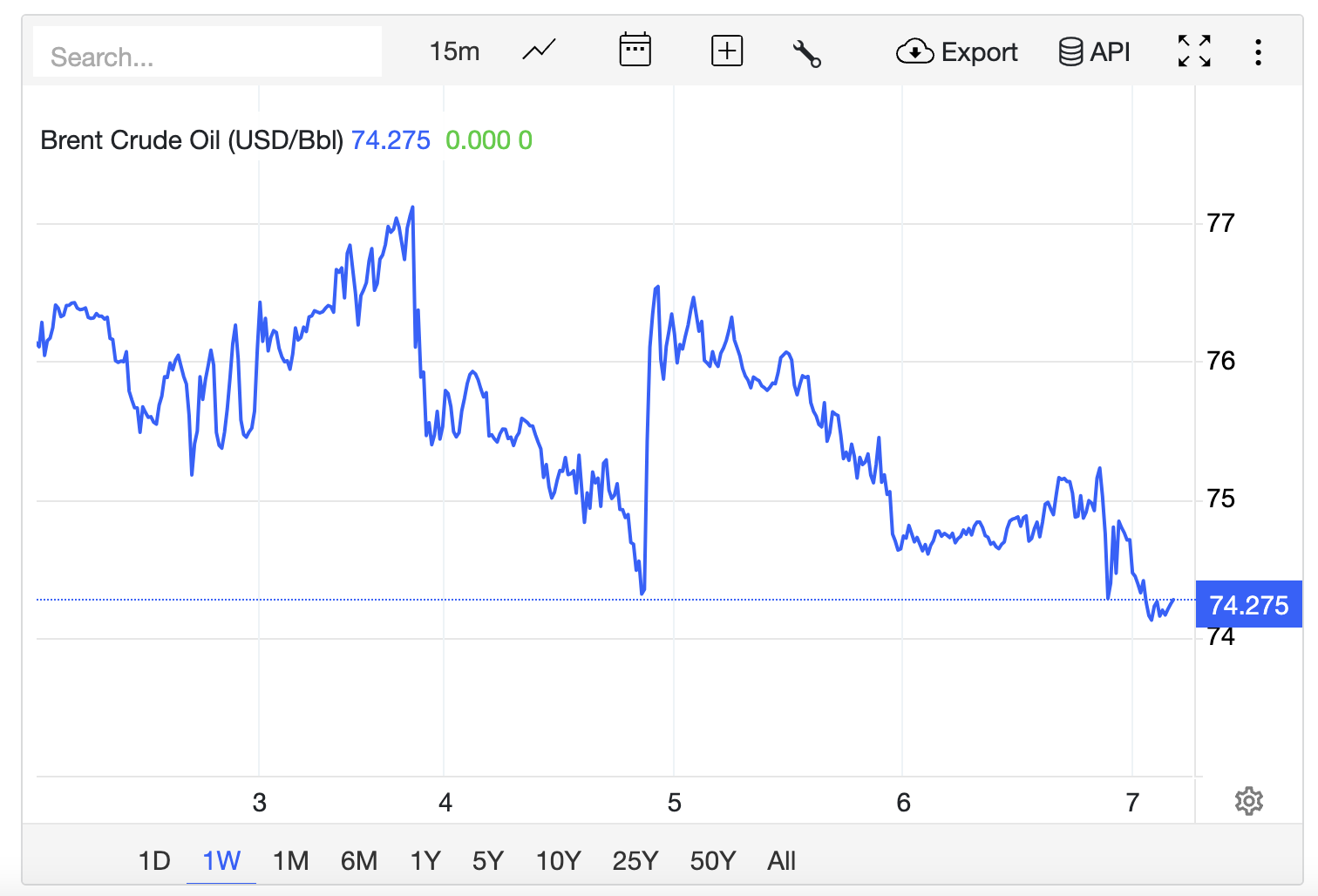Open chart settings gear icon
The image size is (1318, 896).
[x=1249, y=801]
